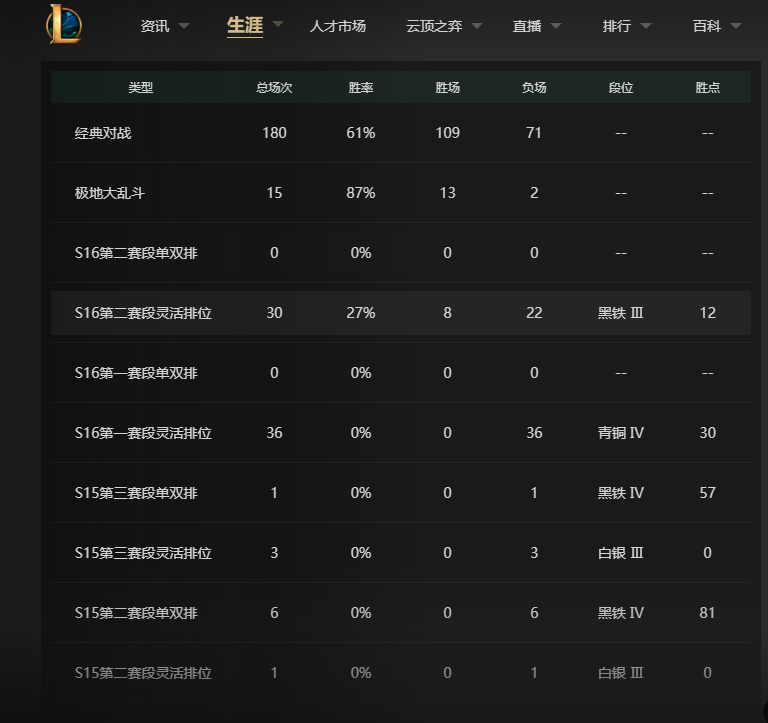Select the S15第二赛段灵活排位 row label
This screenshot has width=768, height=723.
[143, 673]
